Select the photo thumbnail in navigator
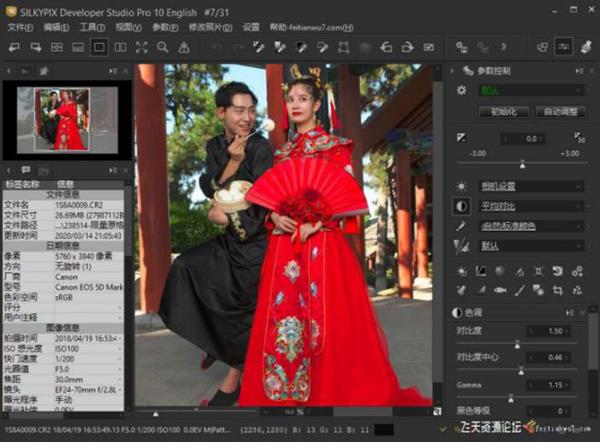600x442 pixels. 62,118
